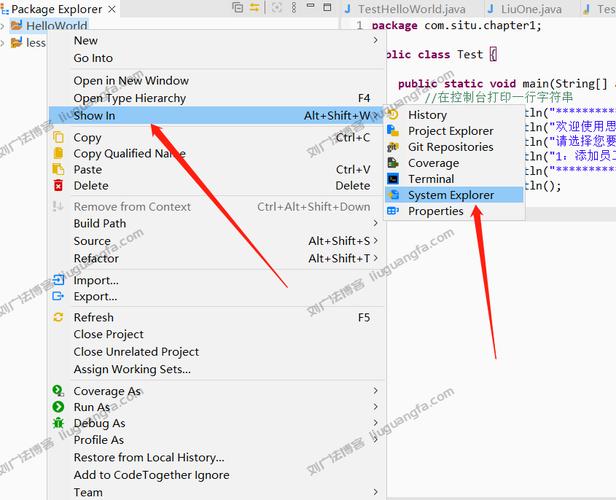Click the Refresh arrows icon
Viewport: 616px width, 500px height.
tap(59, 317)
